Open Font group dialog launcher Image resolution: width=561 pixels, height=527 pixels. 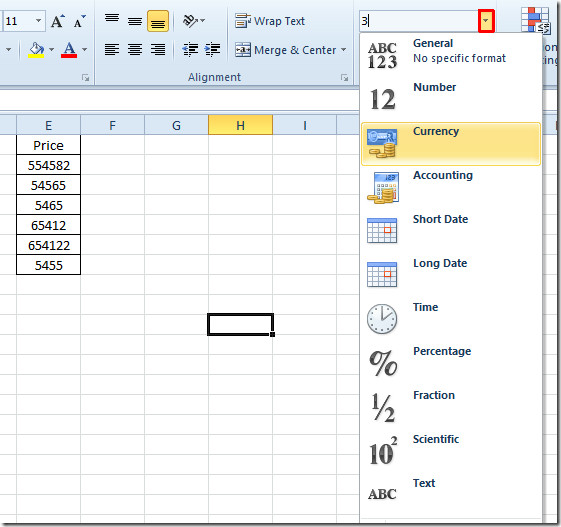[x=85, y=77]
